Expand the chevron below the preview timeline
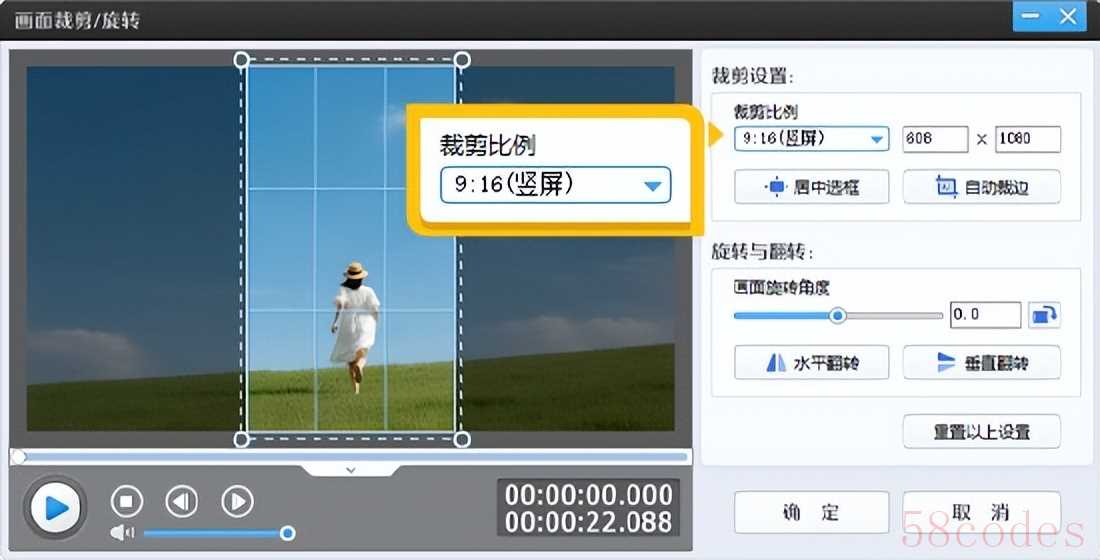1100x560 pixels. [350, 468]
